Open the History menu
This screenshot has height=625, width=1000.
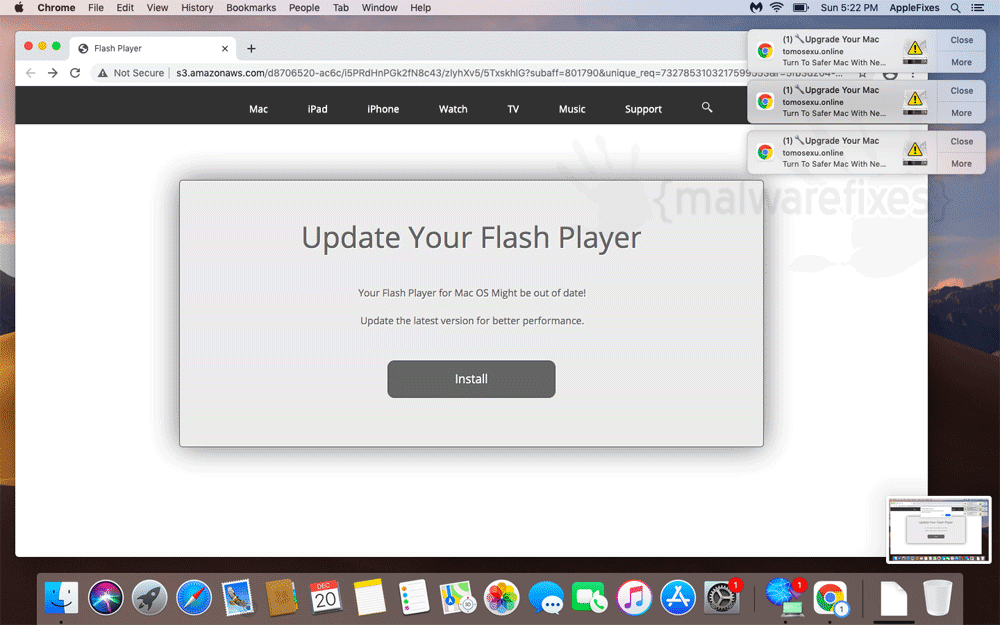click(x=197, y=8)
